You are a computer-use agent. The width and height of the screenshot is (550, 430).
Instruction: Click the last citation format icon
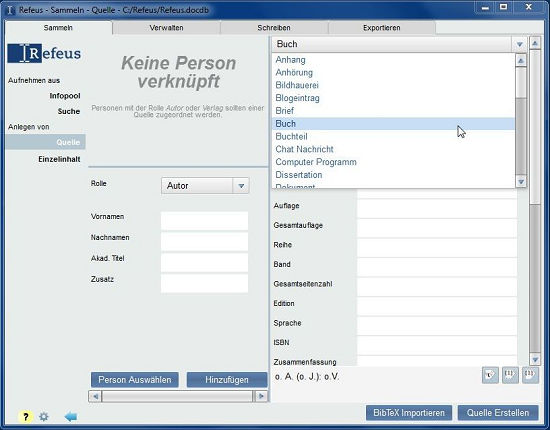[530, 375]
